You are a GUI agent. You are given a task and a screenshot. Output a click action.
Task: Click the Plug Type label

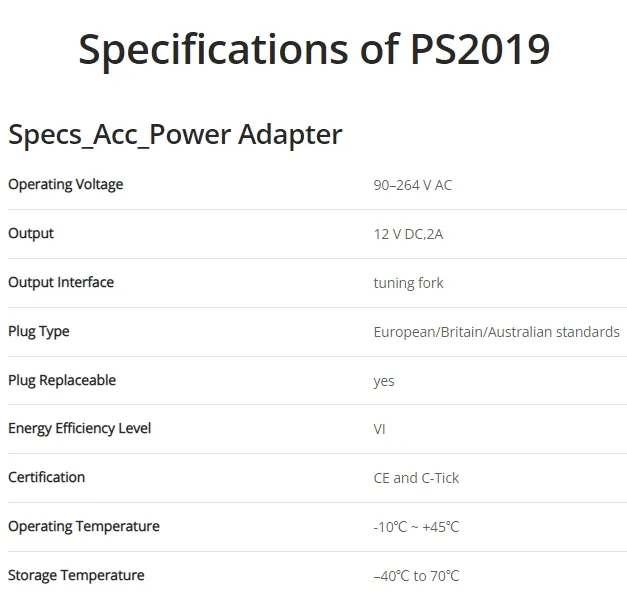[39, 332]
